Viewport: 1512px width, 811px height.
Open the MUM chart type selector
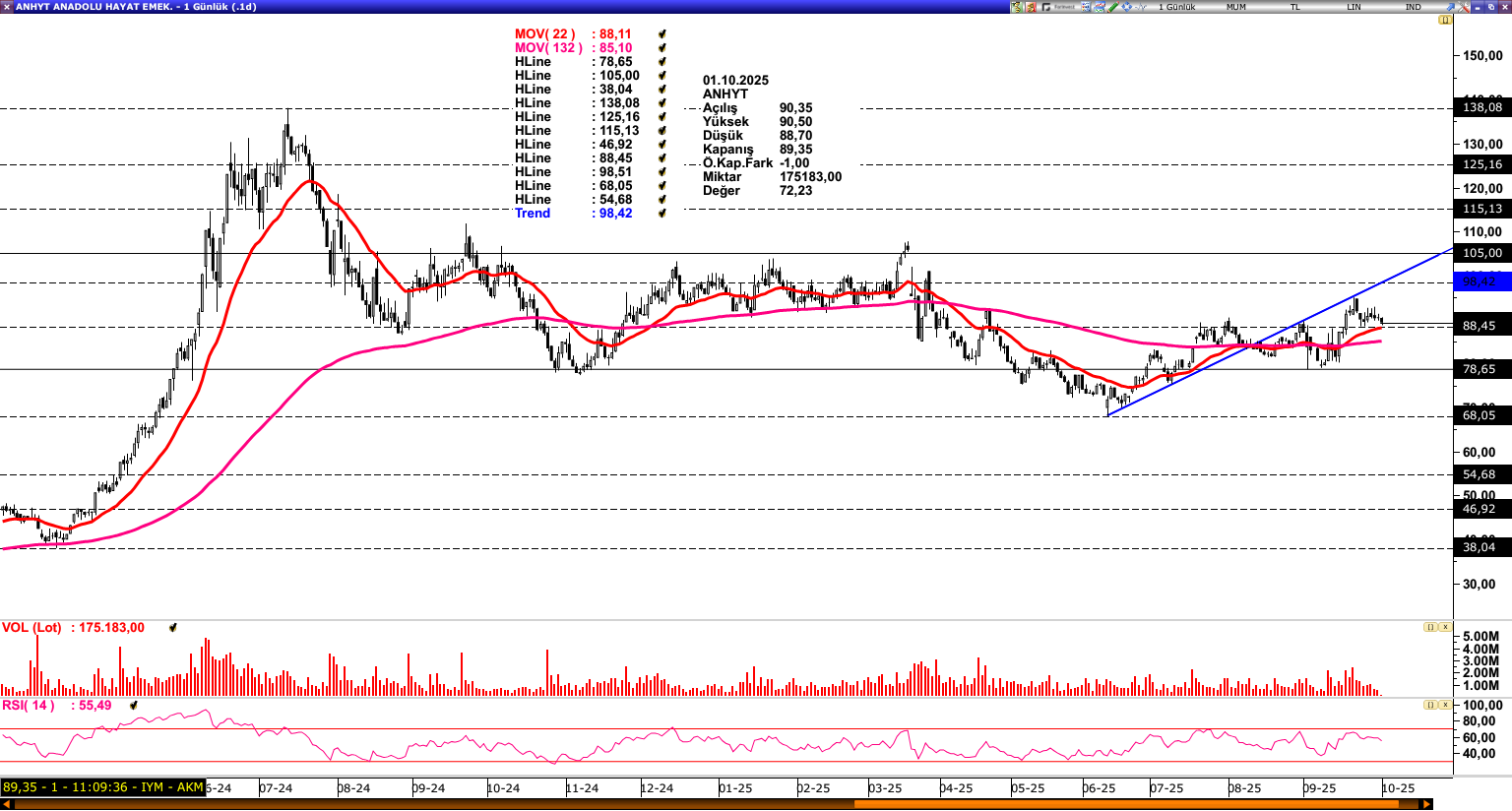click(x=1236, y=7)
